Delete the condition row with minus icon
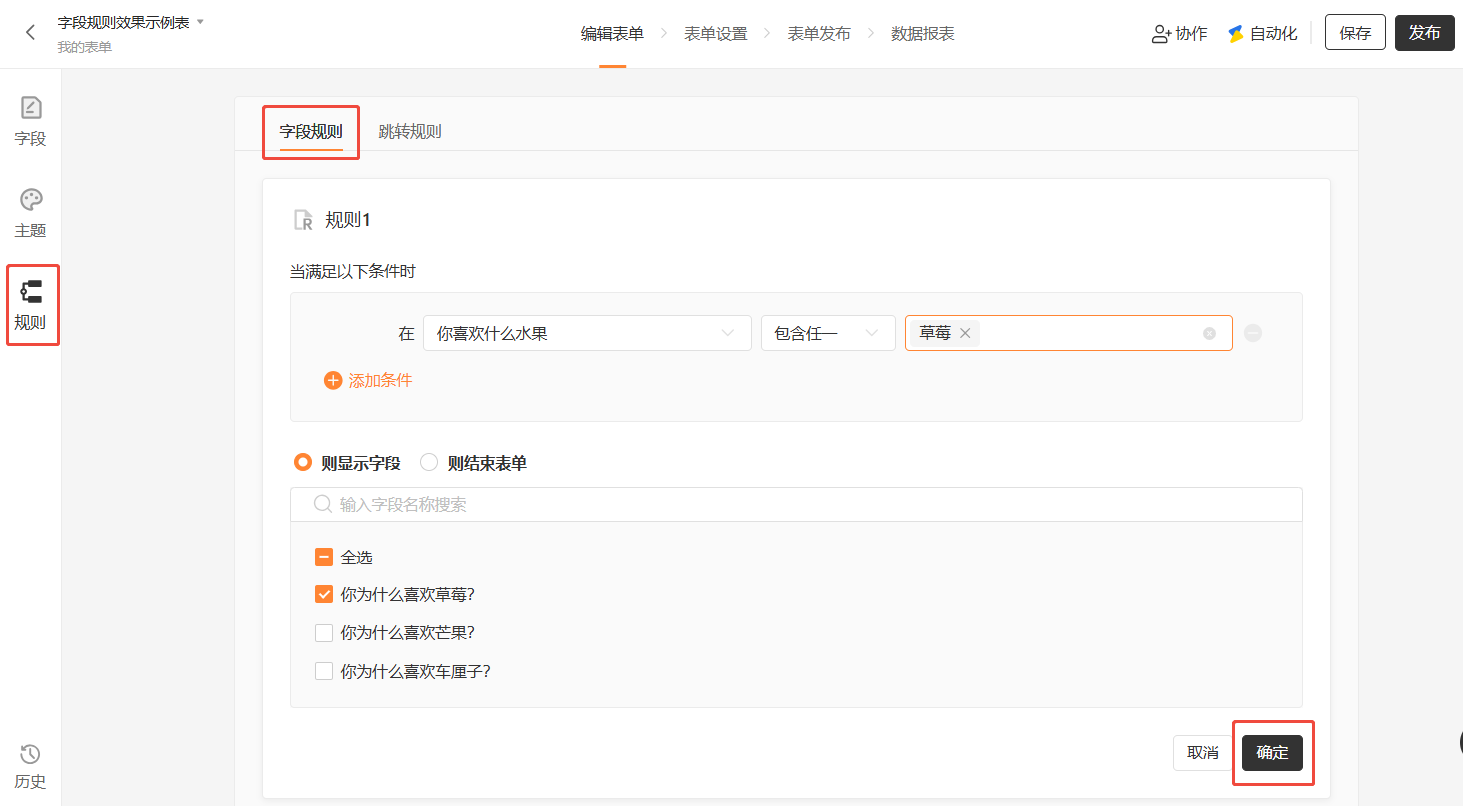This screenshot has height=806, width=1463. (1253, 333)
